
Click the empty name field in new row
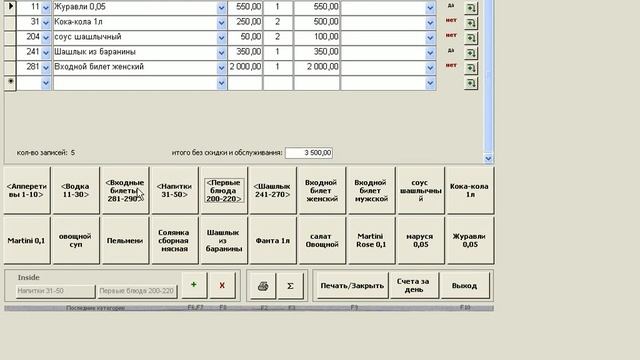[135, 83]
